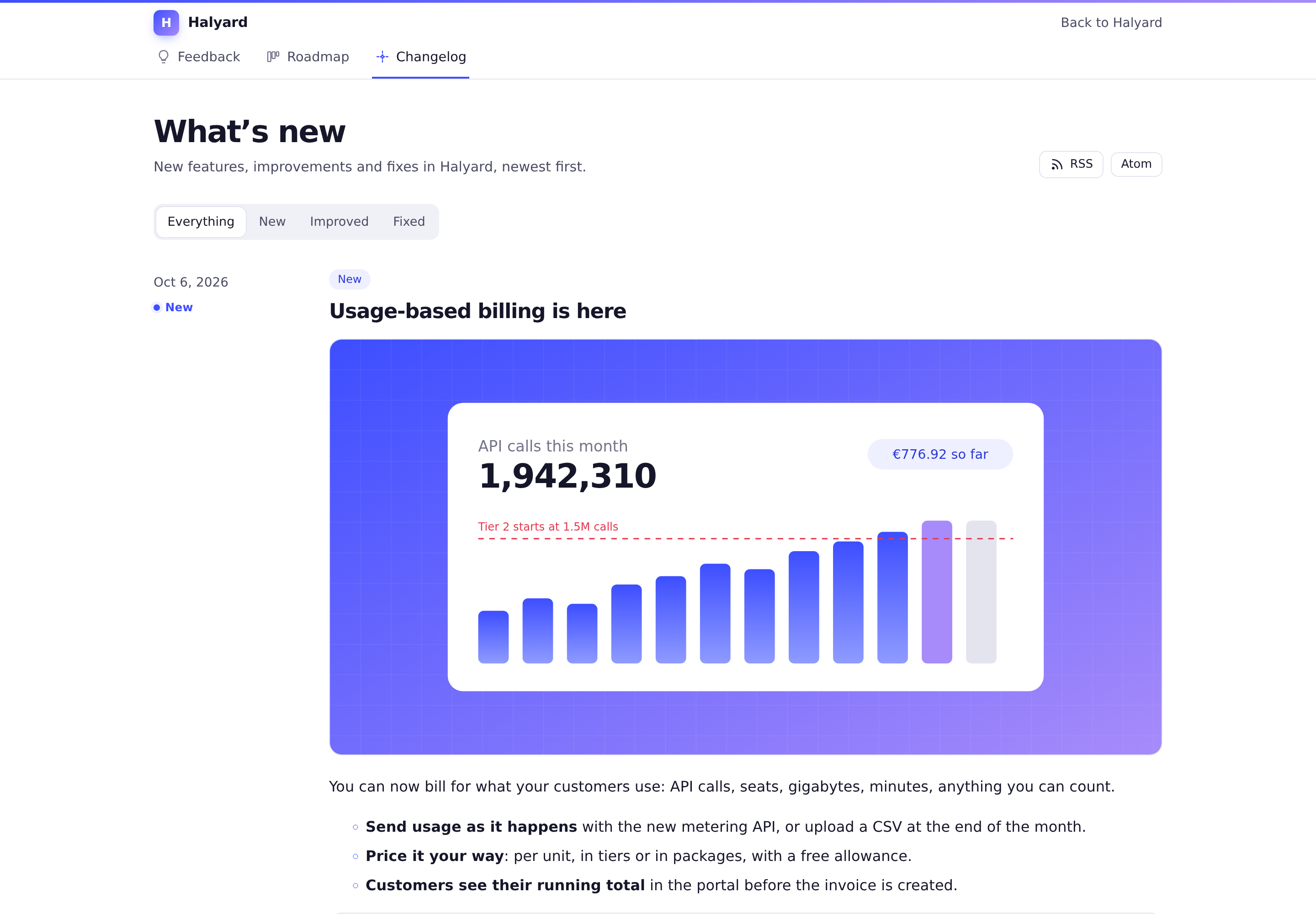Viewport: 1316px width, 914px height.
Task: Click the What's new heading
Action: 249,131
